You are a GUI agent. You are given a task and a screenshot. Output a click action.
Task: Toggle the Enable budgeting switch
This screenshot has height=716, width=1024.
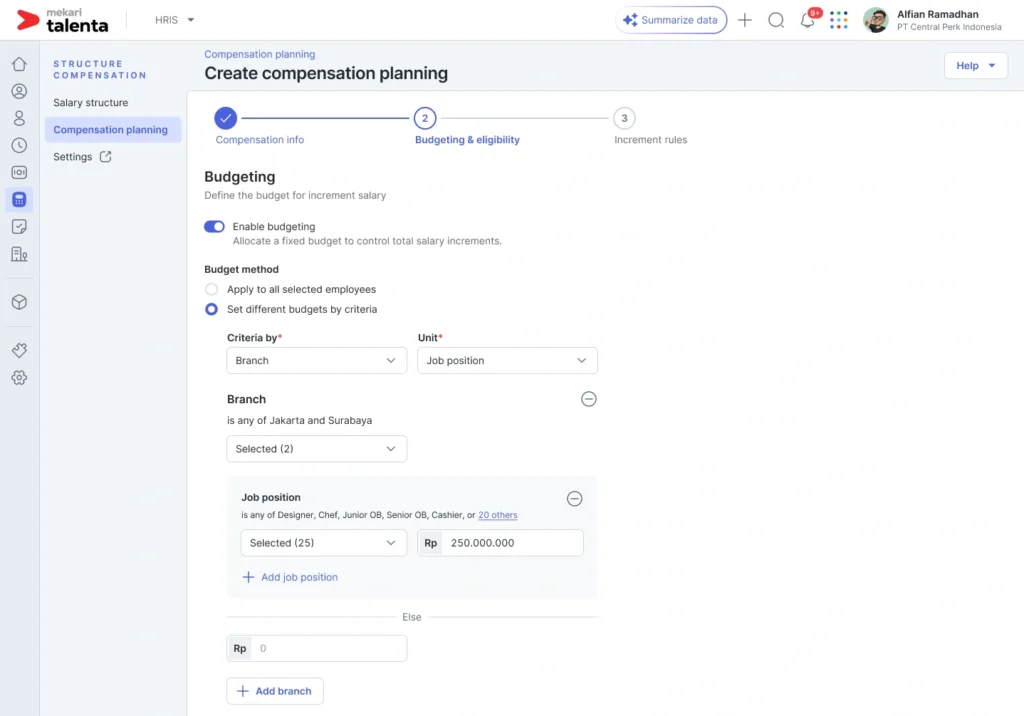click(x=214, y=227)
